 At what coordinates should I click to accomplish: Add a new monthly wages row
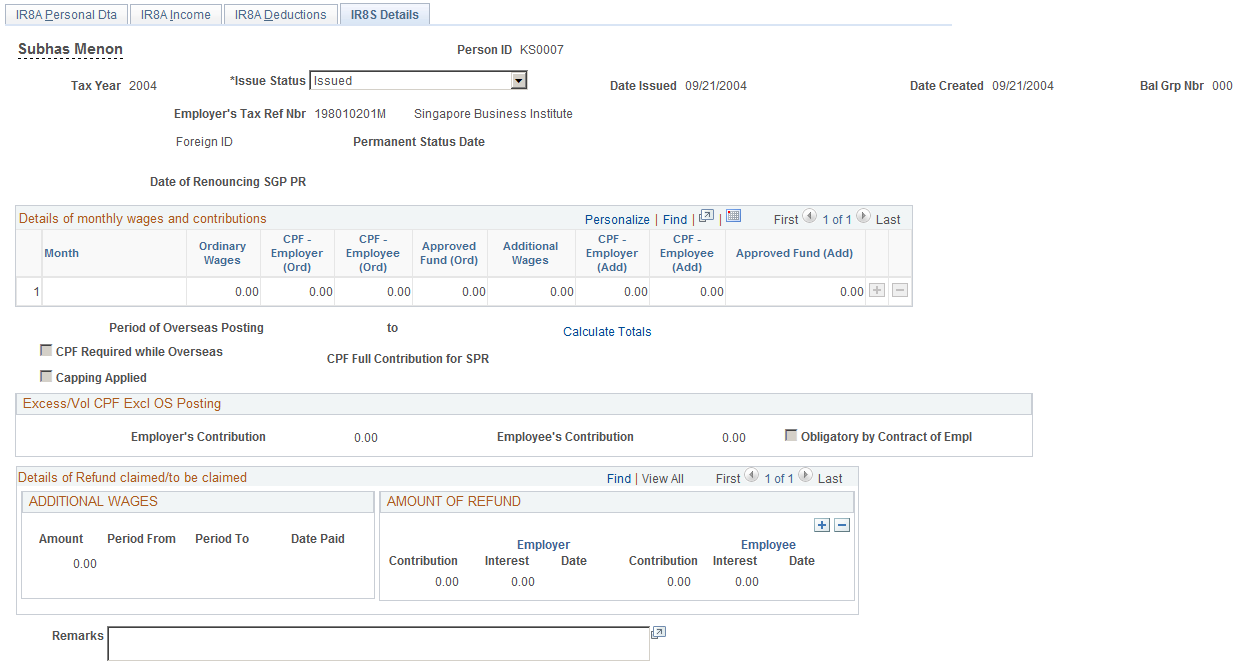click(x=876, y=290)
